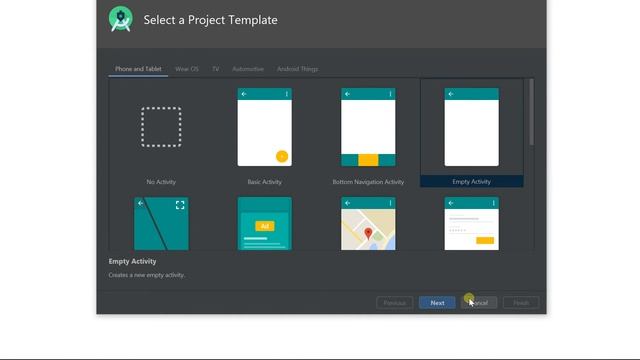Select the Fullscreen Activity template thumbnail
This screenshot has height=360, width=640.
coord(161,224)
